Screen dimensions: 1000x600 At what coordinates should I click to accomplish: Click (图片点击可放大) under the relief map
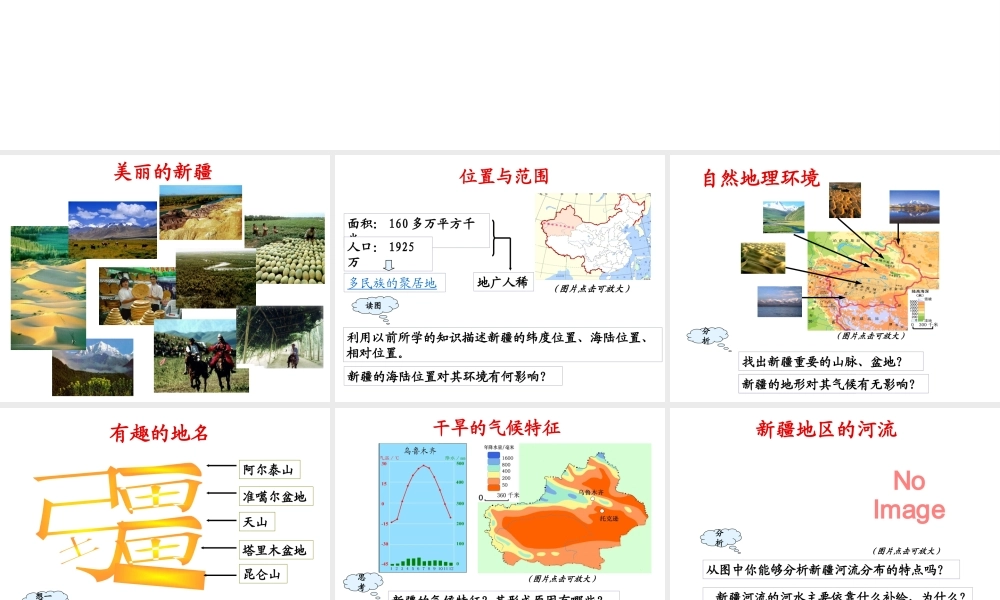pos(872,335)
